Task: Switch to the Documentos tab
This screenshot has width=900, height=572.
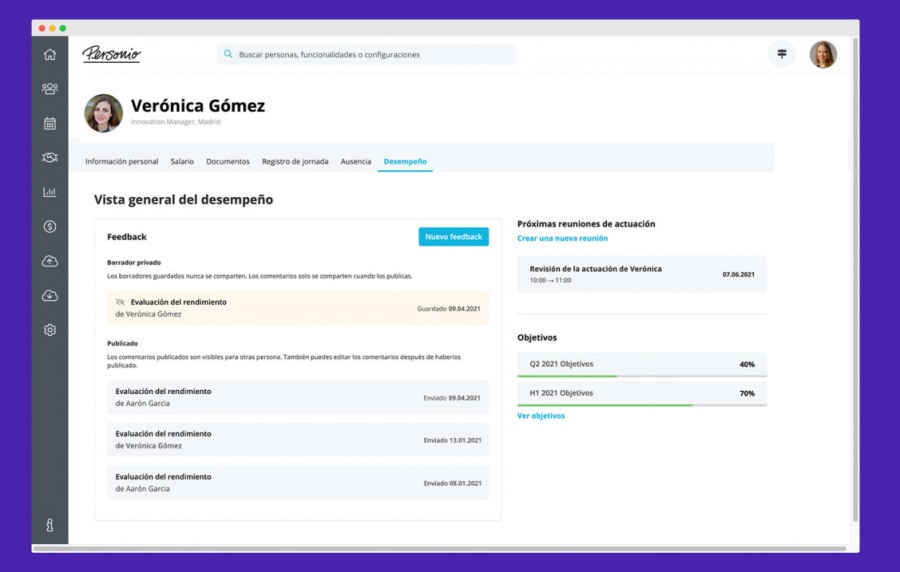Action: click(x=228, y=162)
